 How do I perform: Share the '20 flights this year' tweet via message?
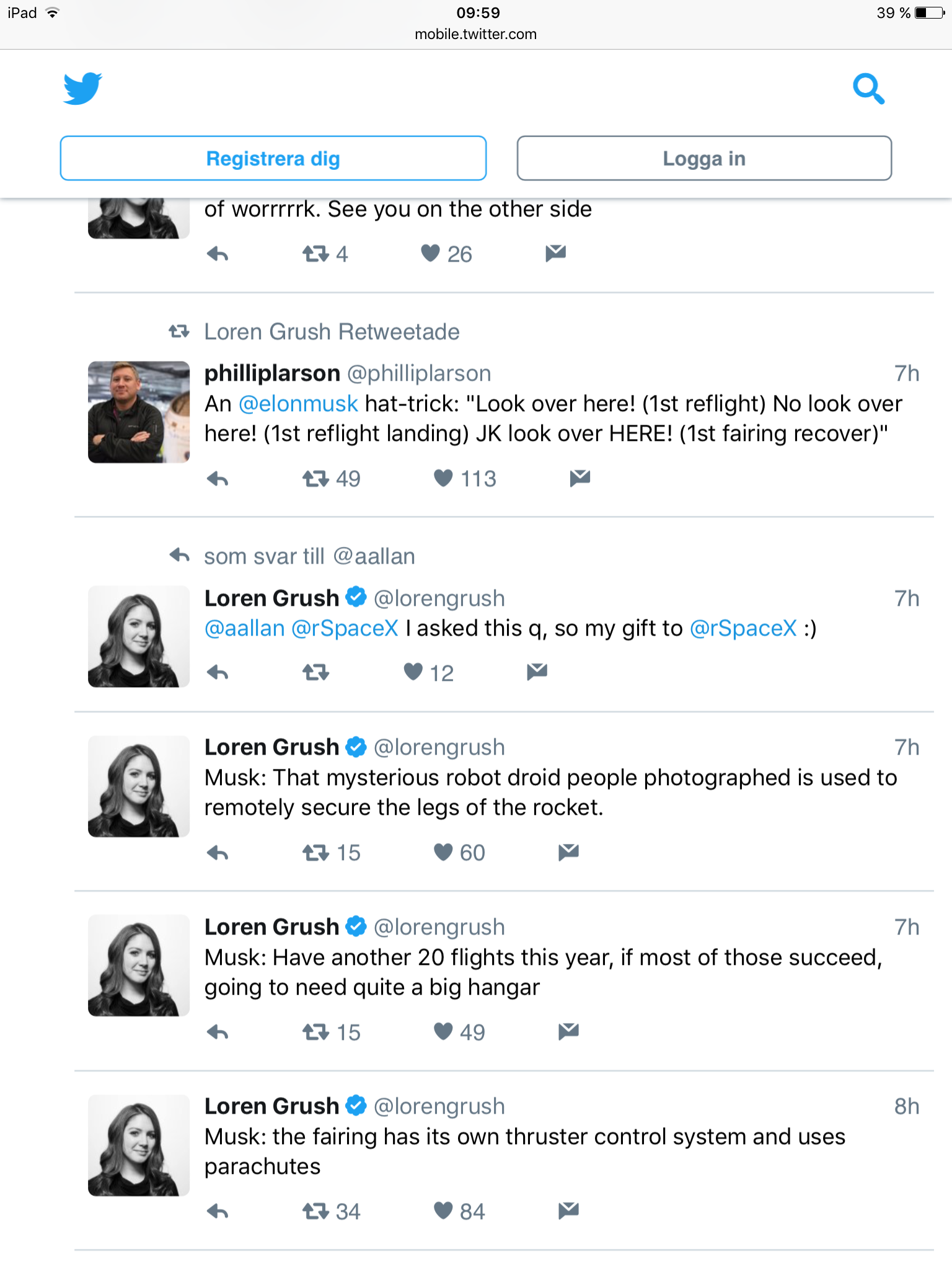pos(568,1031)
